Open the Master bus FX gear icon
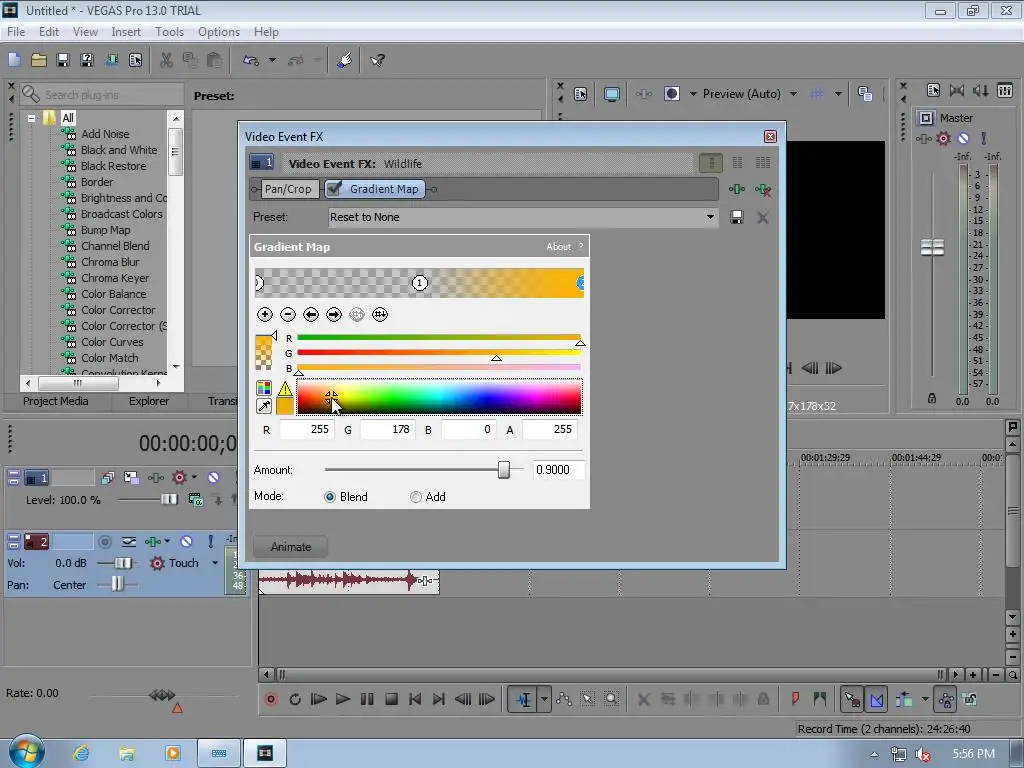The width and height of the screenshot is (1024, 768). coord(943,138)
